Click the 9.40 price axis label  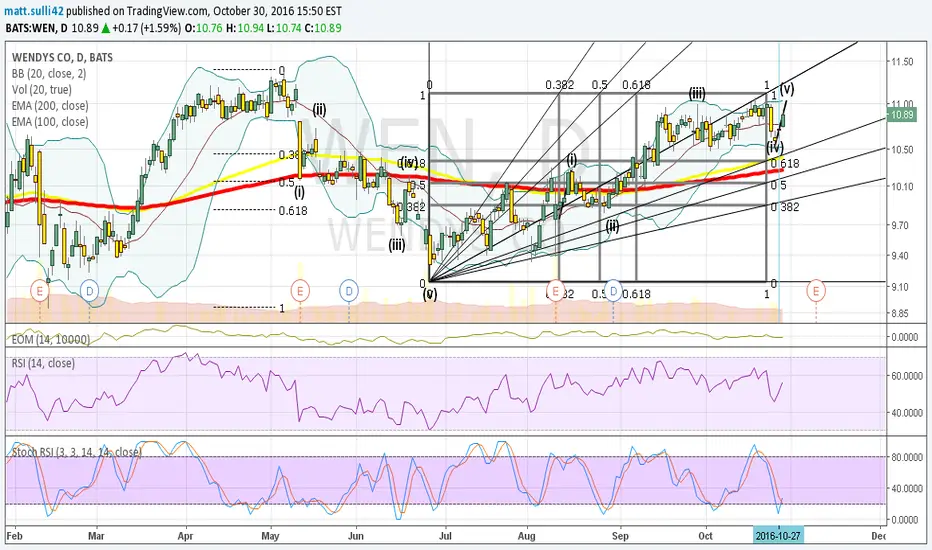[x=903, y=256]
